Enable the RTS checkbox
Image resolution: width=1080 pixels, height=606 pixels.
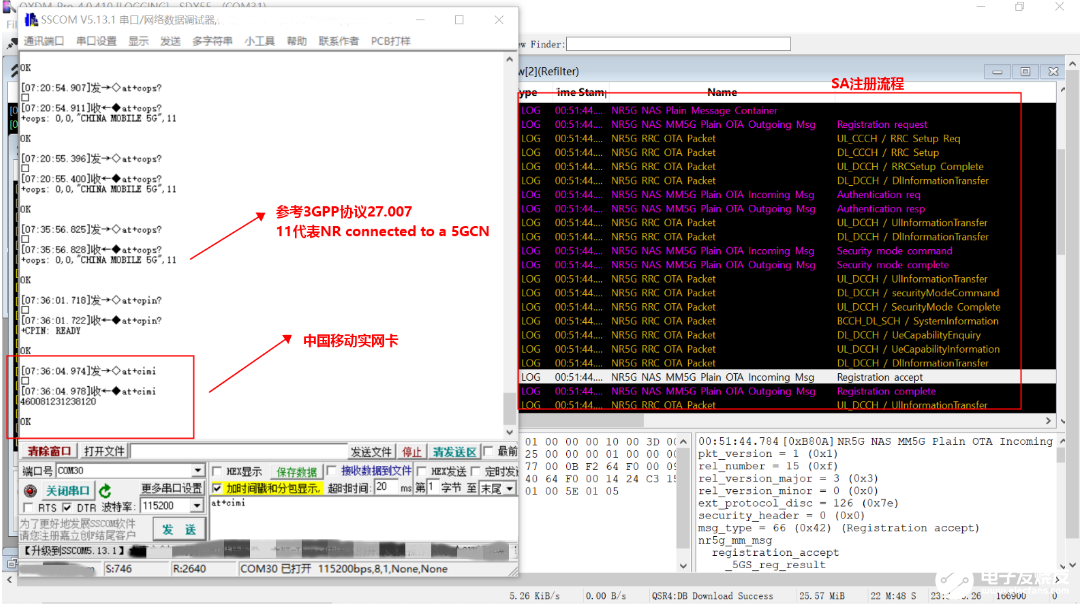coord(28,508)
